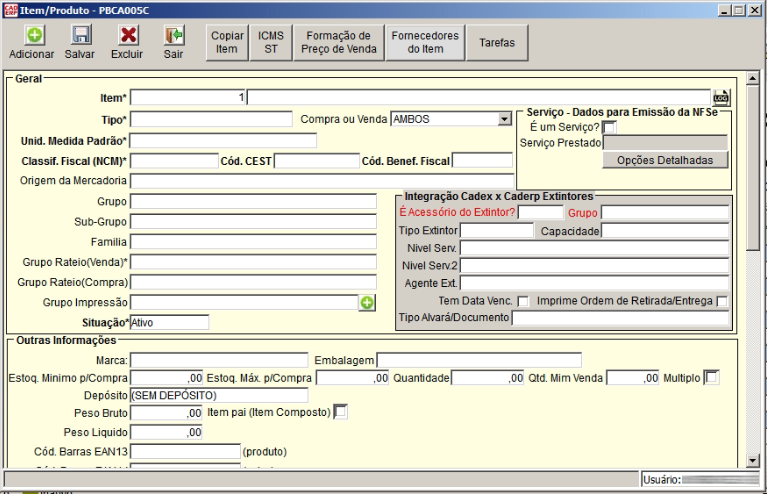Click the Item description field

pos(479,97)
